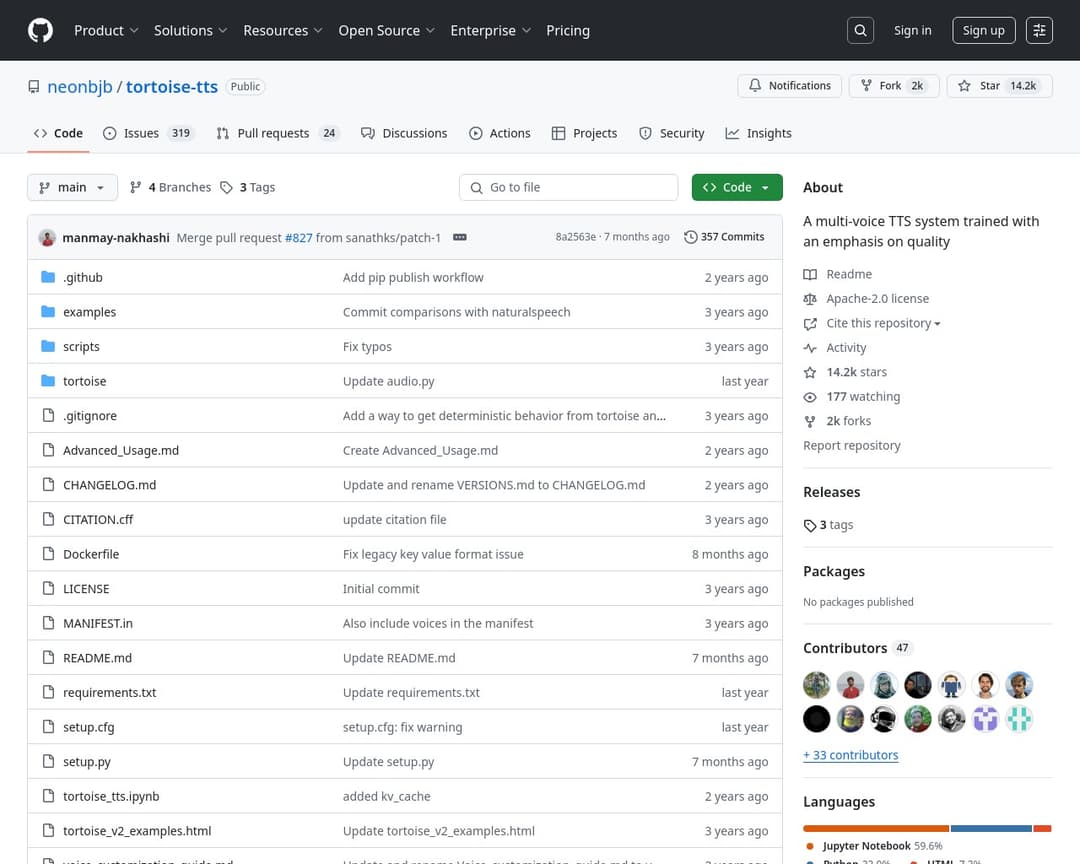Click the Fork icon button
The image size is (1080, 864).
click(866, 85)
